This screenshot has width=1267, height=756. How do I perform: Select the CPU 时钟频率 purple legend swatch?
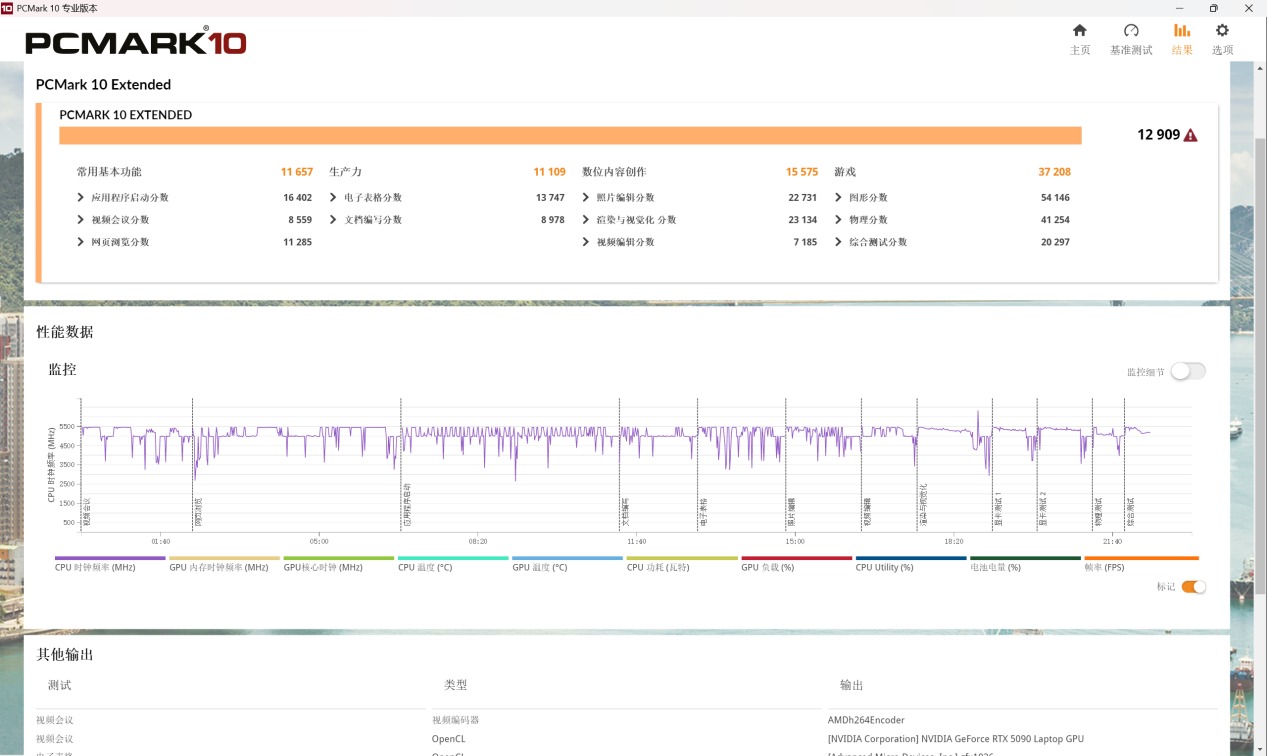point(110,558)
